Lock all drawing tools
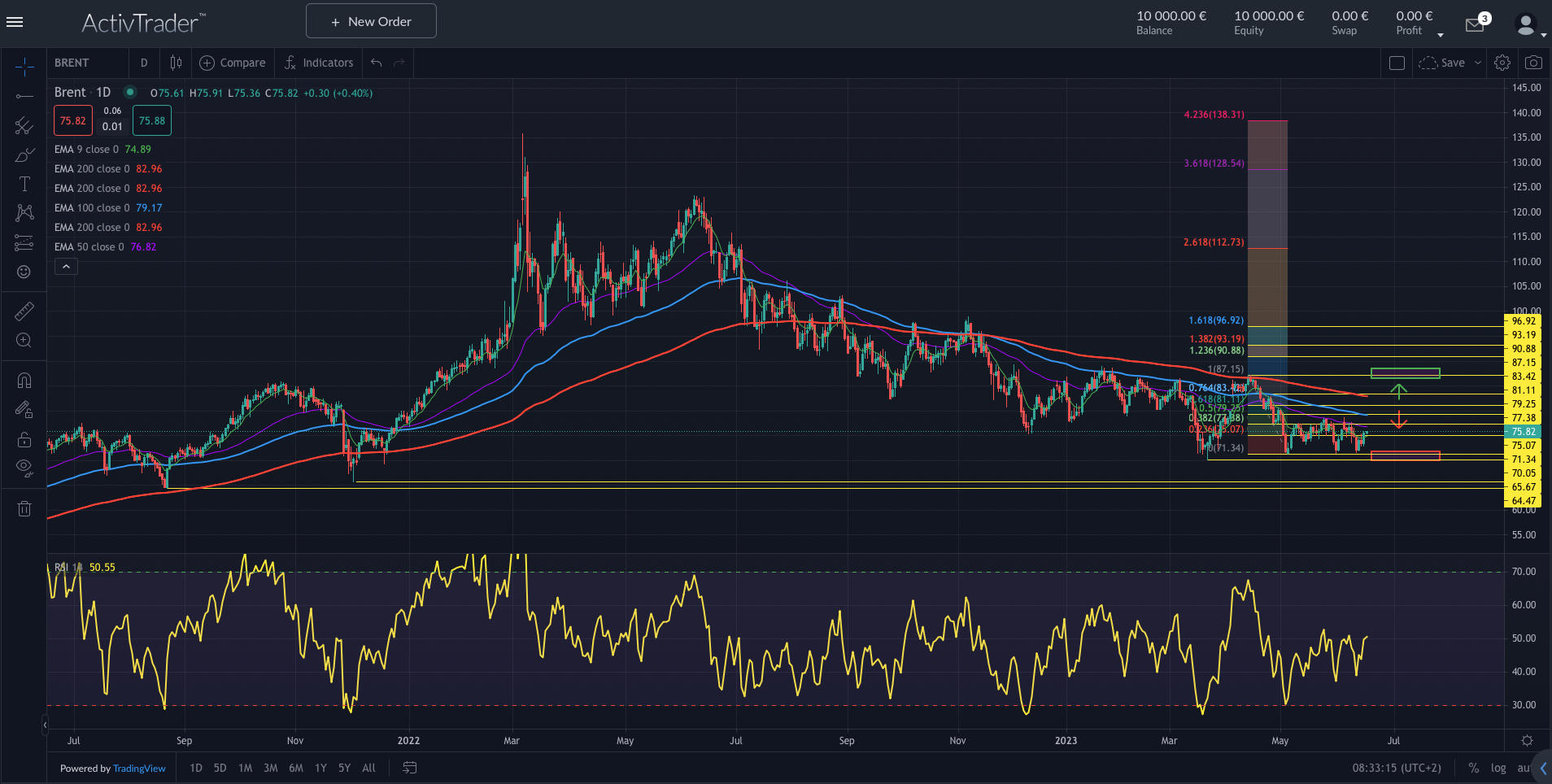This screenshot has height=784, width=1552. click(24, 438)
